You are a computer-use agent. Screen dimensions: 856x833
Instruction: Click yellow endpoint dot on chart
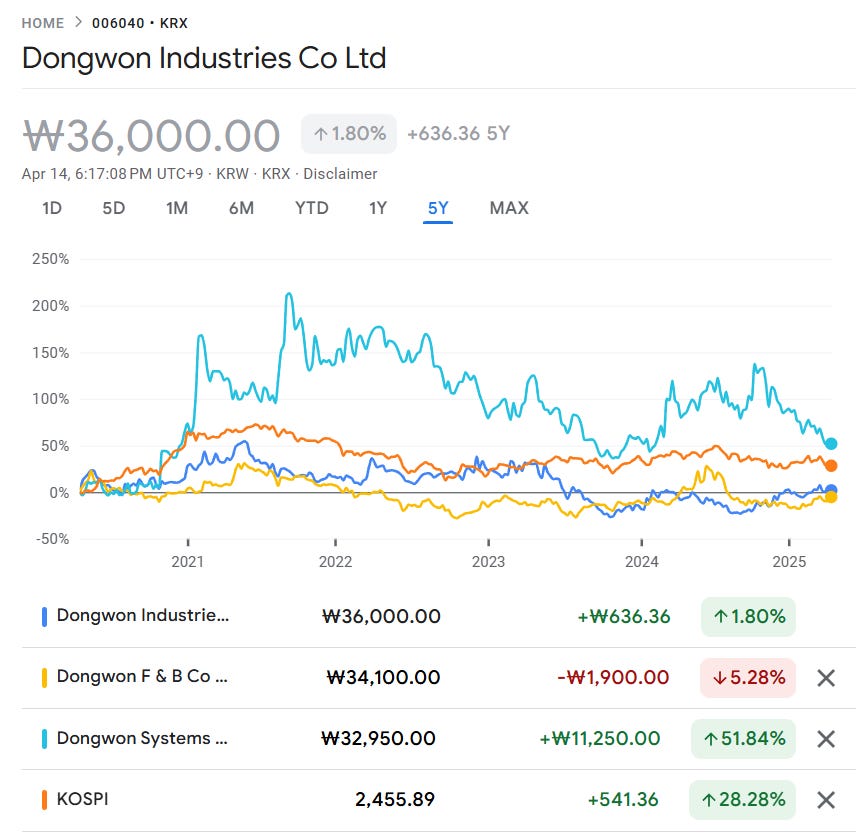tap(830, 497)
